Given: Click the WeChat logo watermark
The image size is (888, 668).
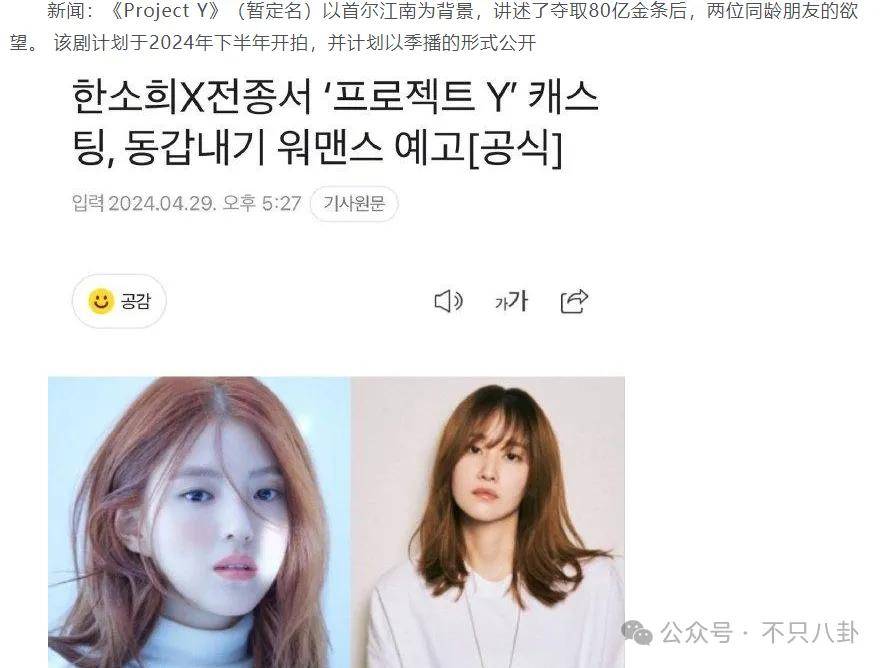Looking at the screenshot, I should pyautogui.click(x=637, y=632).
